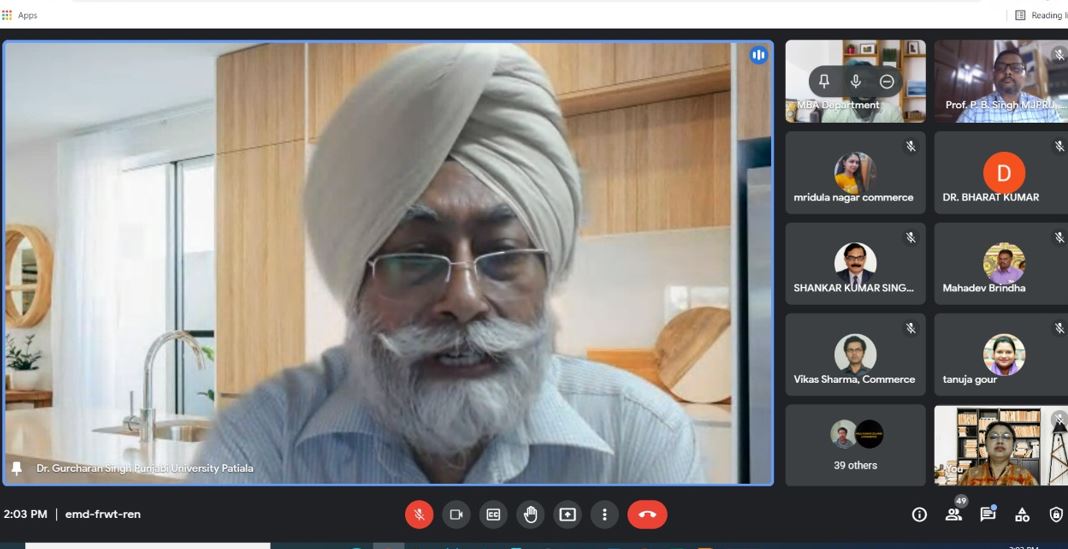Unmute the microphone in the call bar
The width and height of the screenshot is (1068, 549).
[x=419, y=514]
